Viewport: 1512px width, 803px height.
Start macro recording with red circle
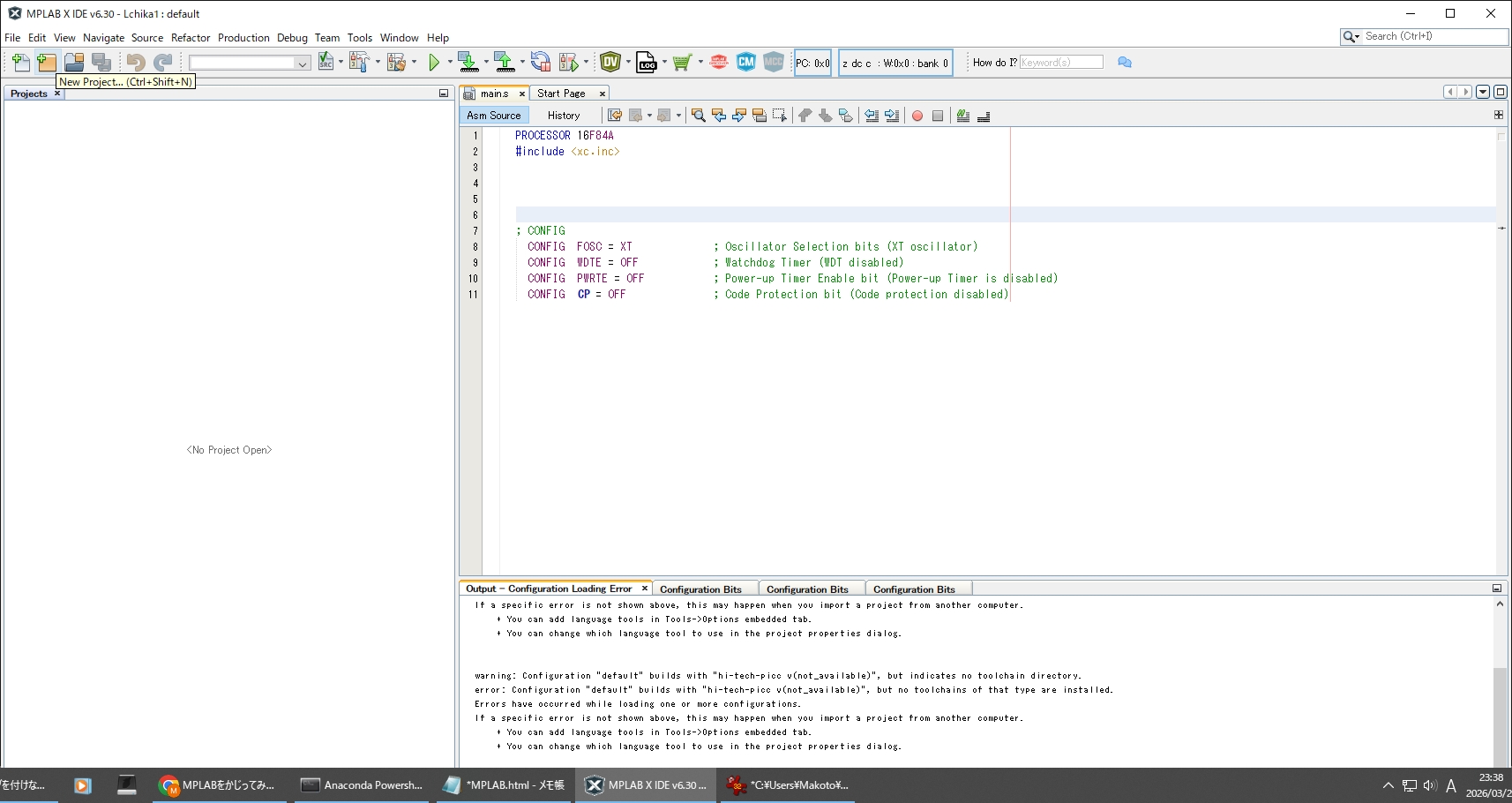point(917,116)
